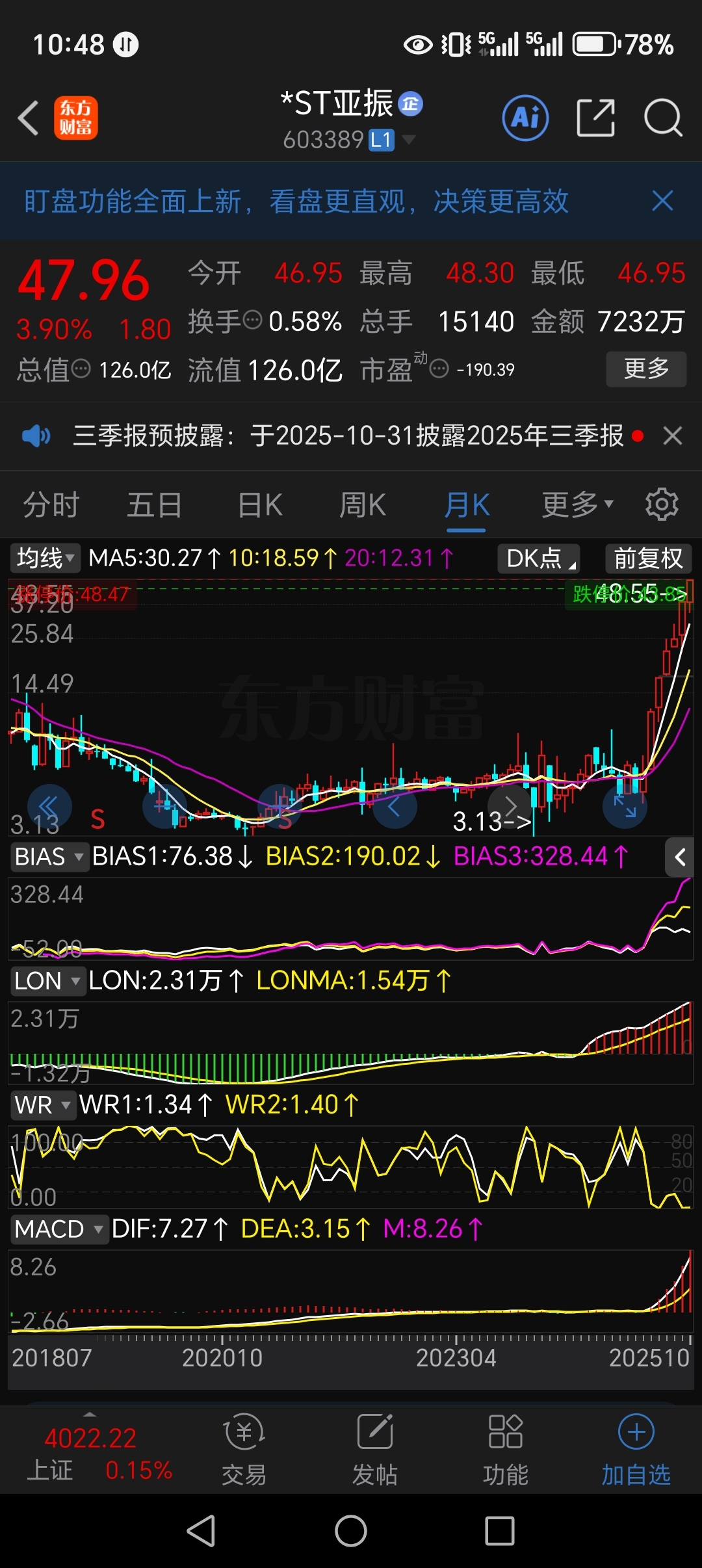The width and height of the screenshot is (702, 1568).
Task: Open the MACD indicator dropdown
Action: coord(59,1229)
